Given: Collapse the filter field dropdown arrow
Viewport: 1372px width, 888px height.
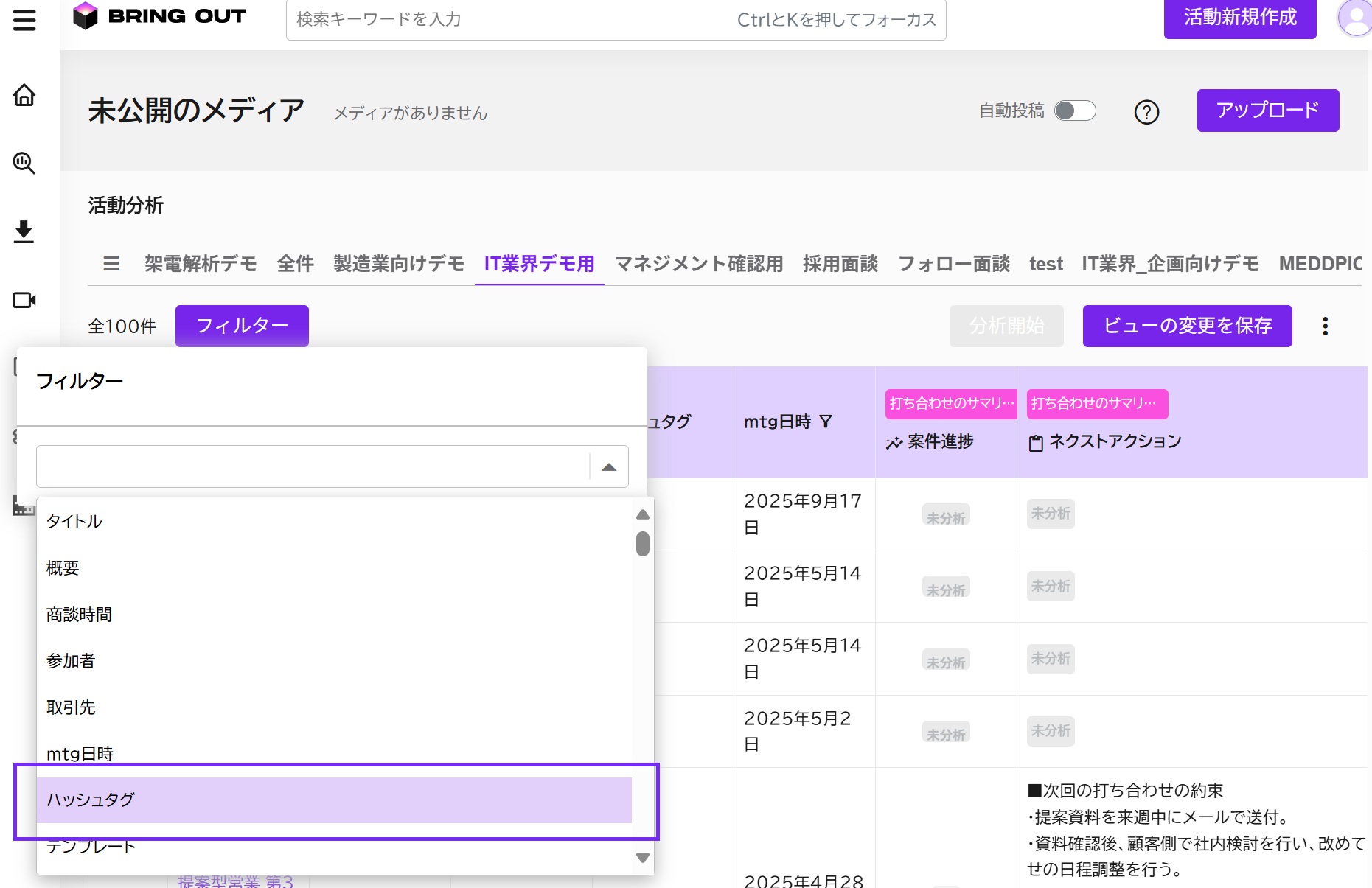Looking at the screenshot, I should 609,466.
